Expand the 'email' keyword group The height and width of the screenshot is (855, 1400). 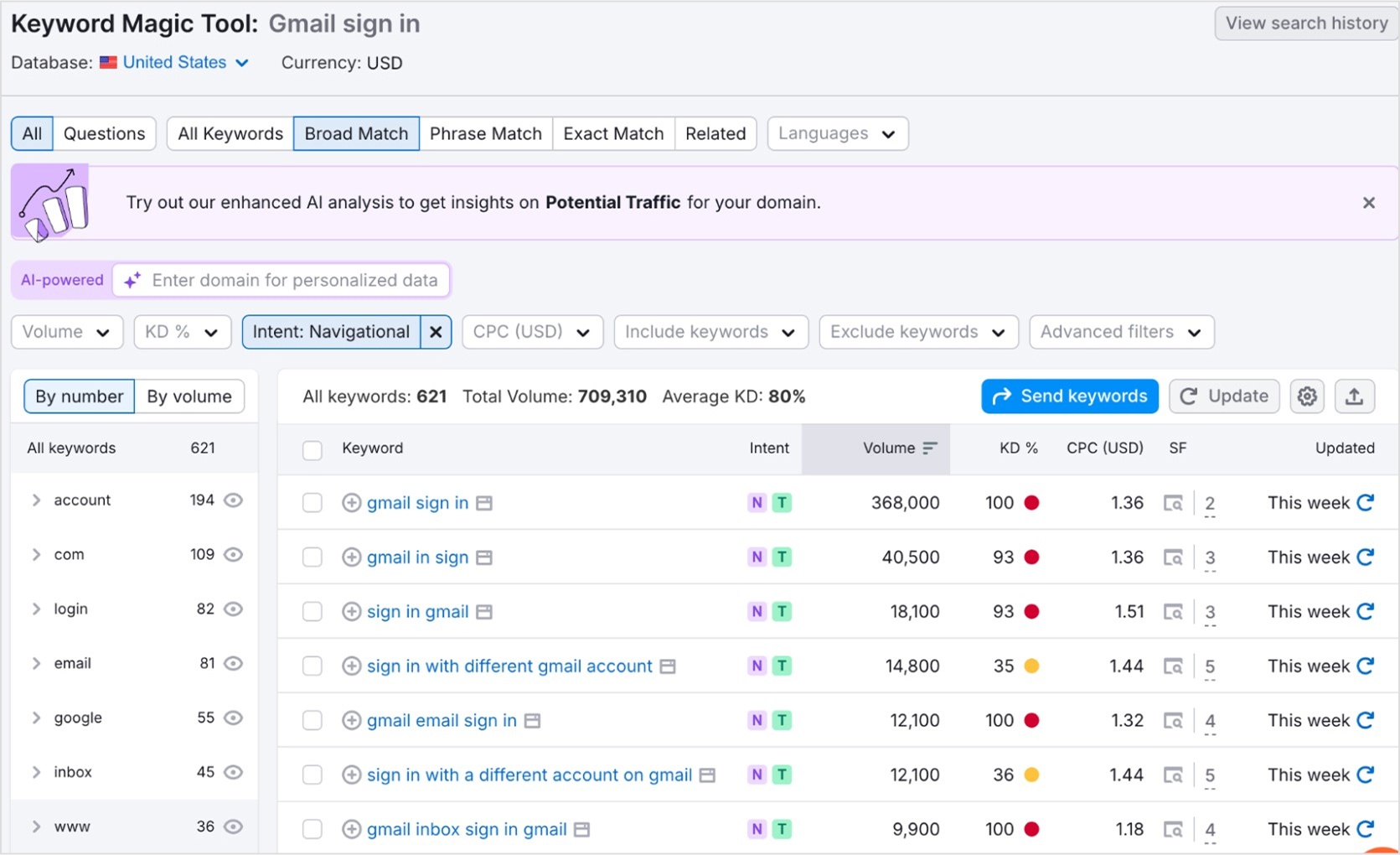tap(36, 664)
